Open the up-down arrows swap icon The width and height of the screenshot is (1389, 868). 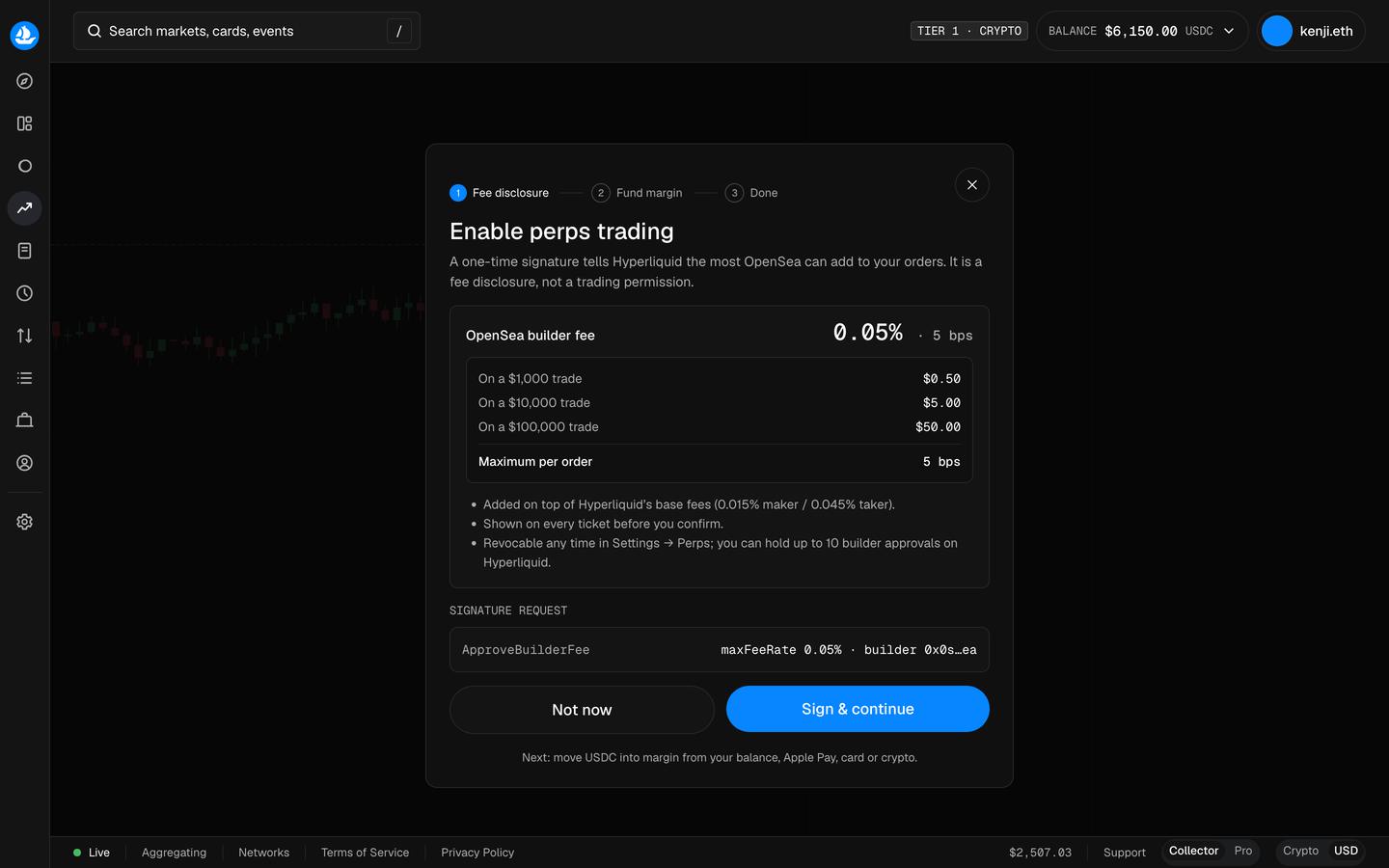coord(25,336)
